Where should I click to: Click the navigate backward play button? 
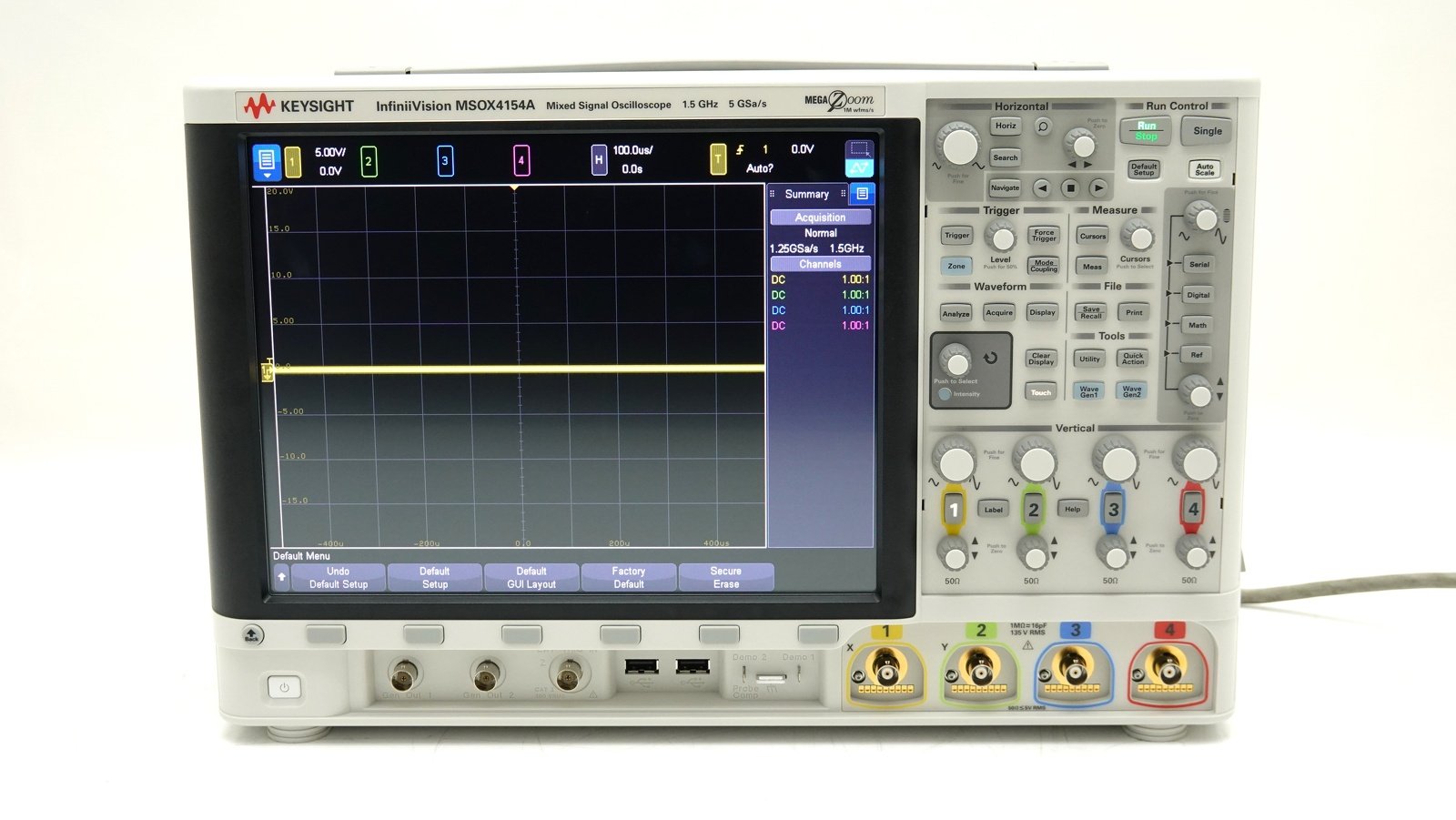click(x=1042, y=187)
